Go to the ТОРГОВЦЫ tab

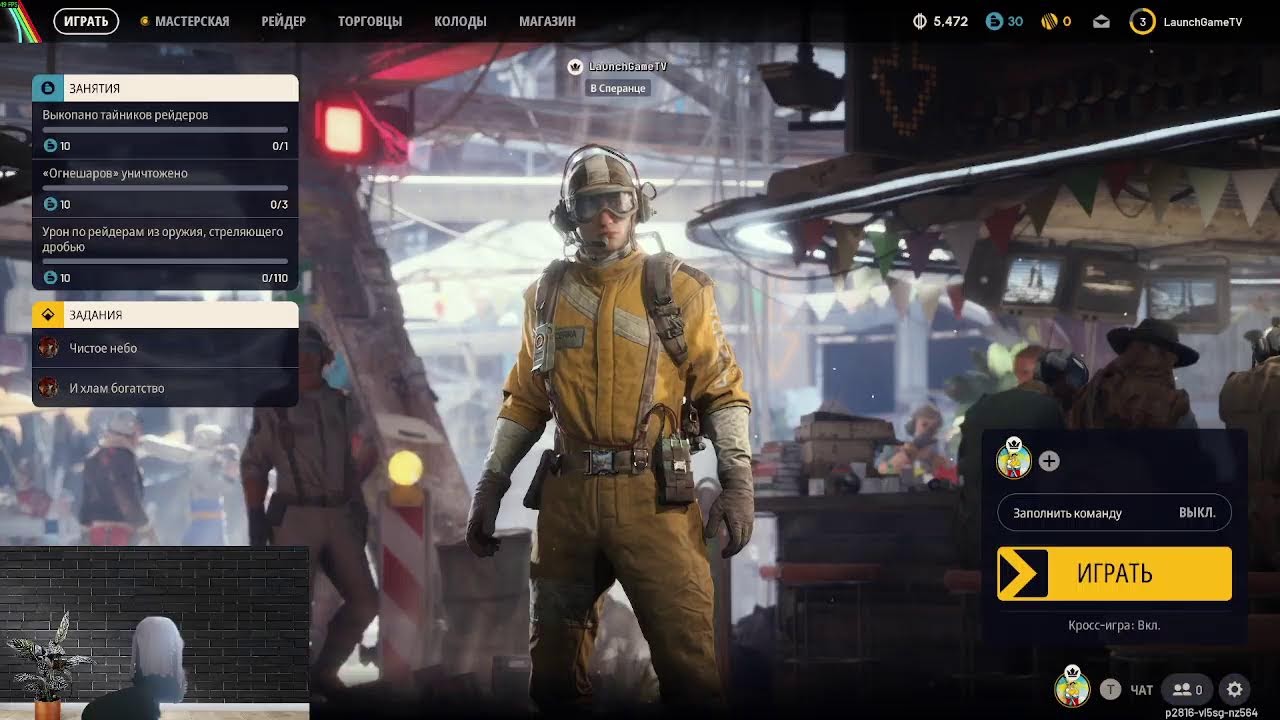point(370,21)
